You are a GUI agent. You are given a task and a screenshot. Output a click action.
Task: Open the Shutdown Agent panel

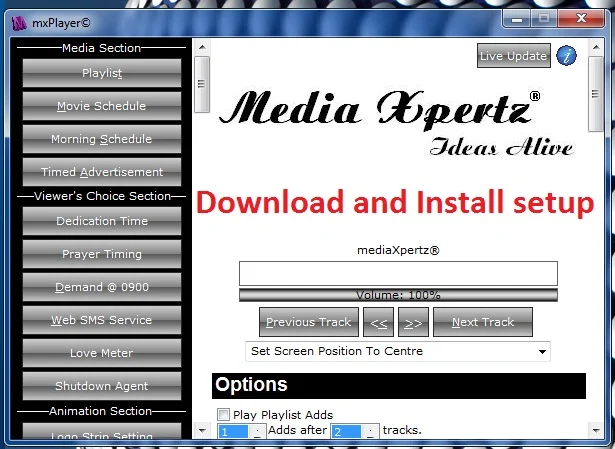coord(102,386)
